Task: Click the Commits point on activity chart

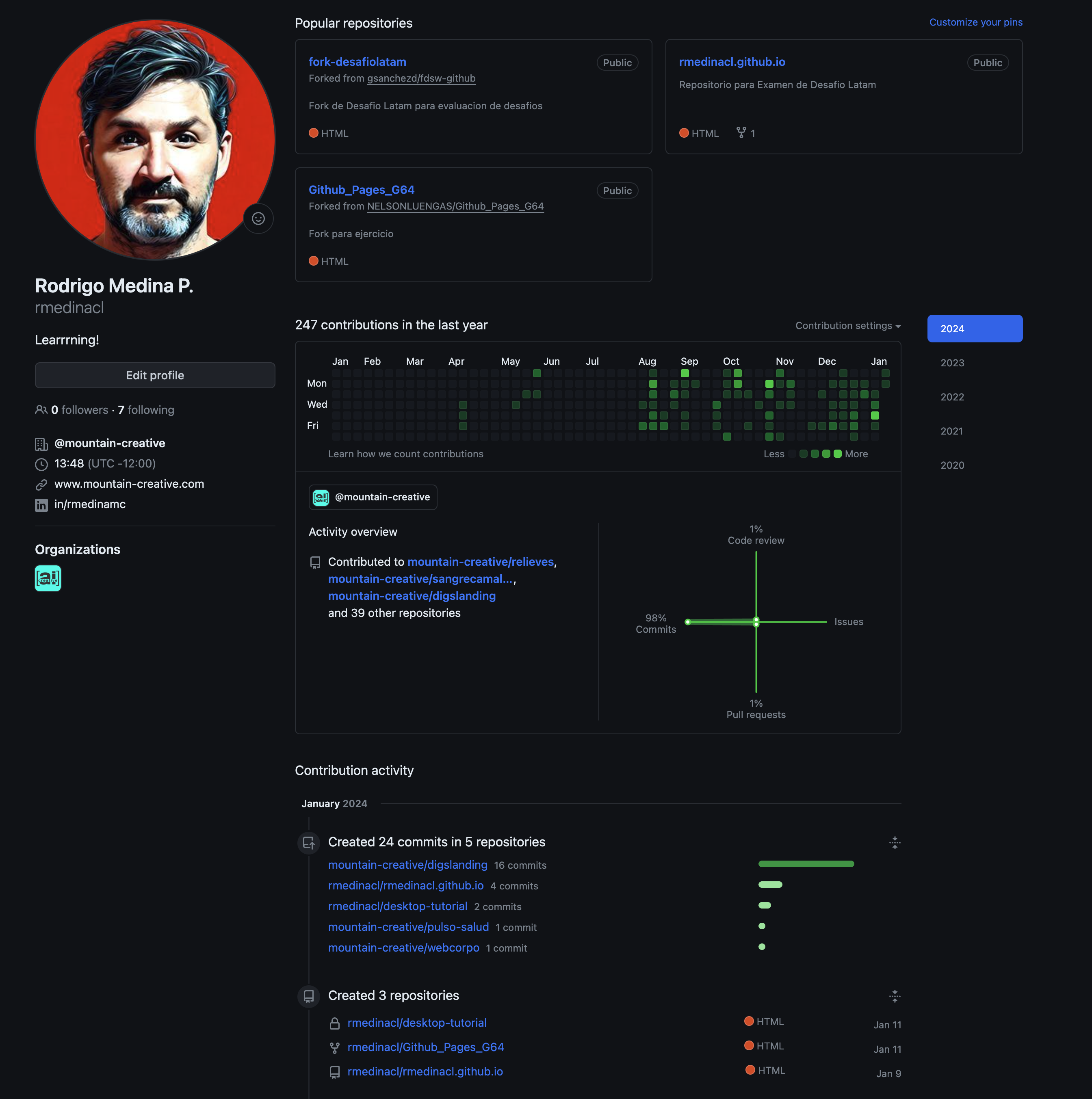Action: pos(688,622)
